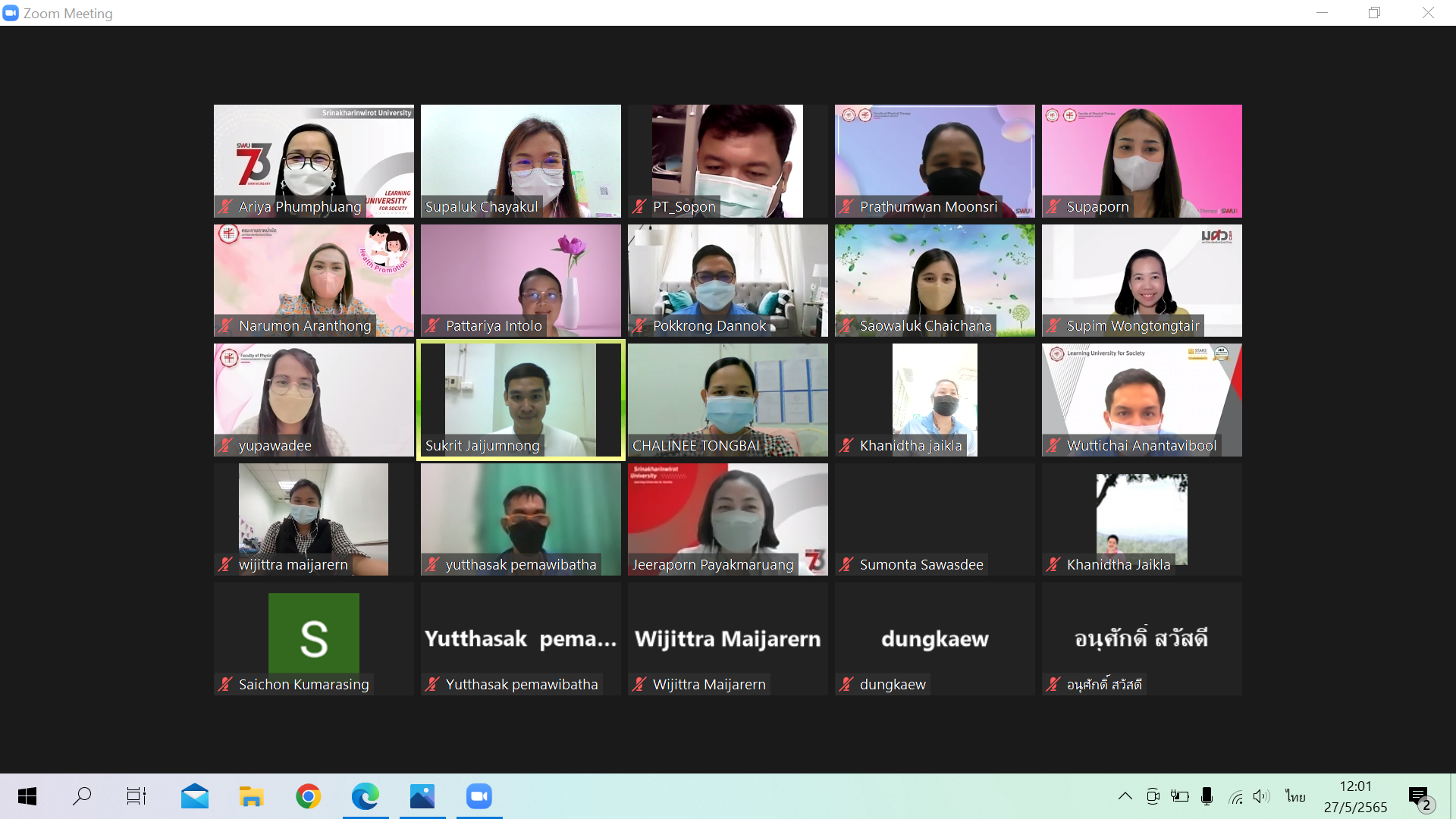Show hidden system tray icons
1456x819 pixels.
(1125, 796)
